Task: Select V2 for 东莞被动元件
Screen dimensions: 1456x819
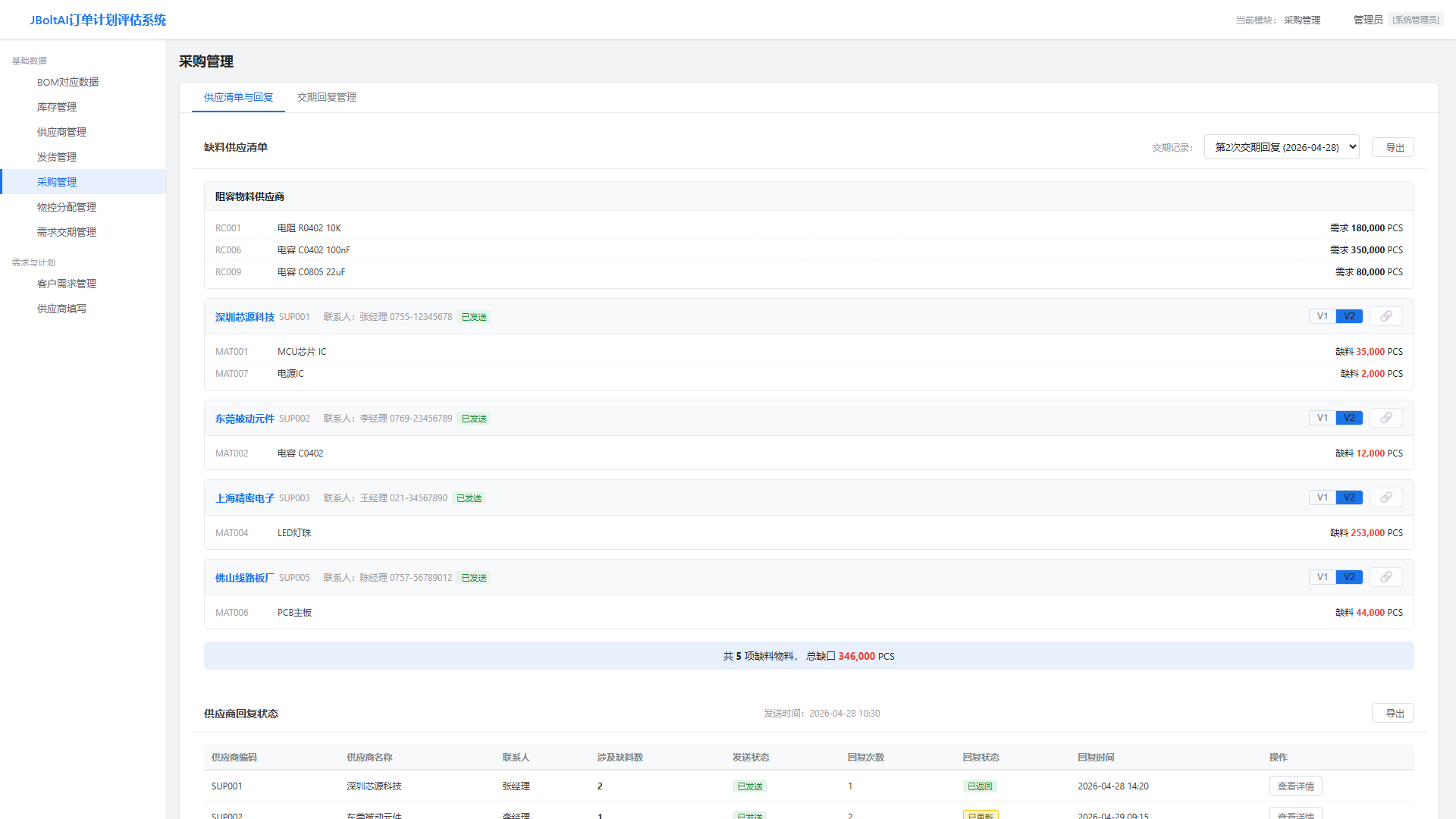Action: pos(1349,418)
